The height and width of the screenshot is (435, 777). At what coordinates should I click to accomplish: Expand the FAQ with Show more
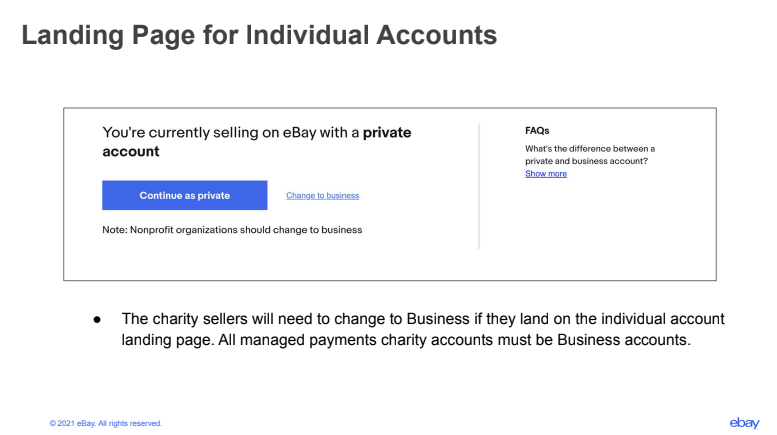[546, 173]
